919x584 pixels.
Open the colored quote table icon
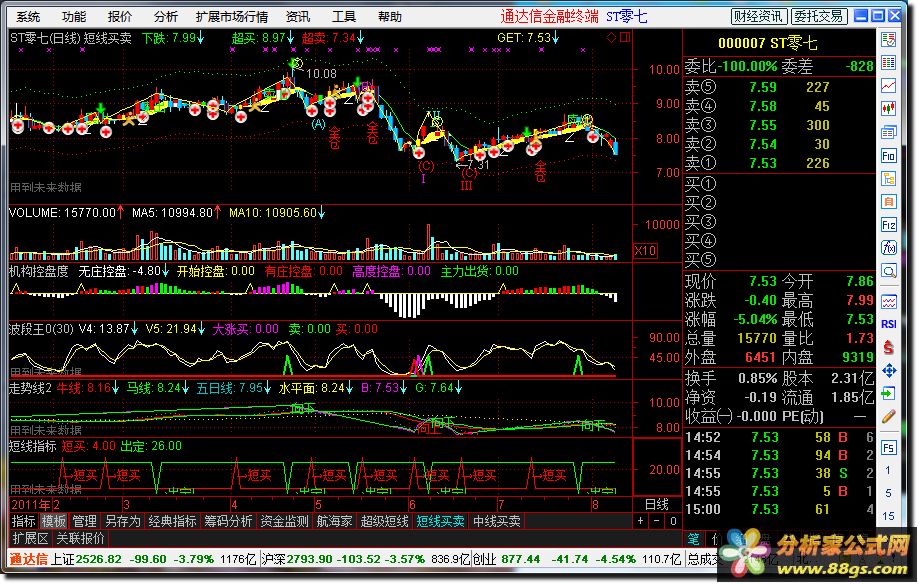pyautogui.click(x=889, y=63)
